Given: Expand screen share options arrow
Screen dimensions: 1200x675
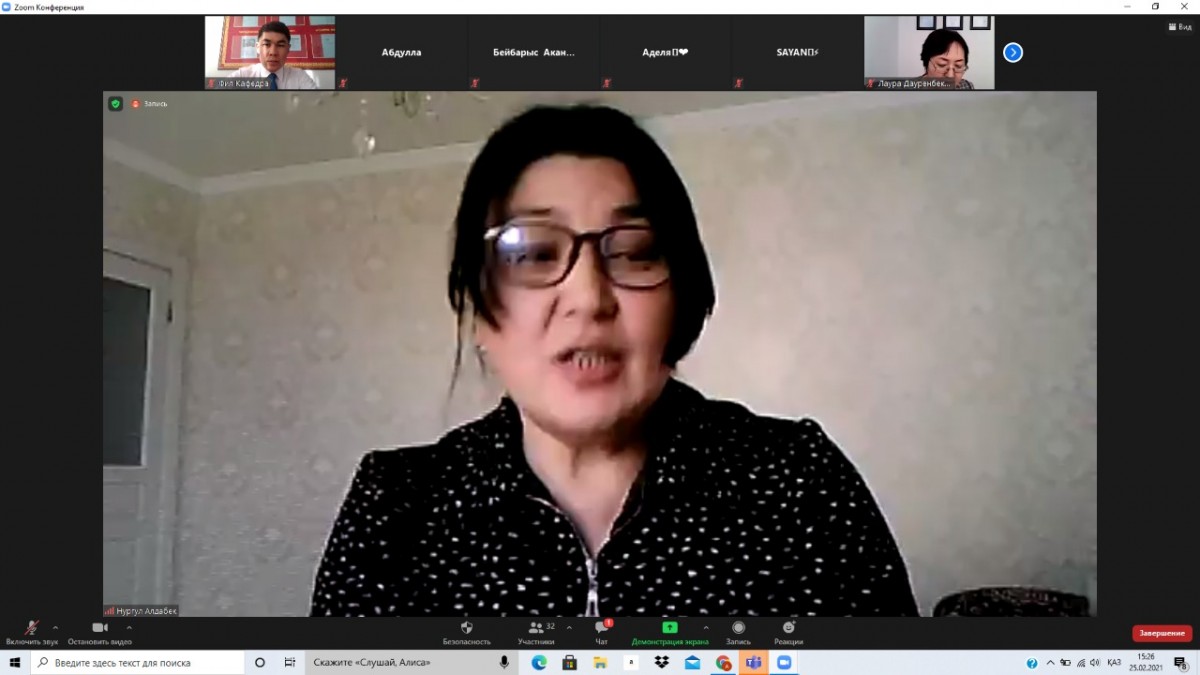Looking at the screenshot, I should (x=706, y=628).
